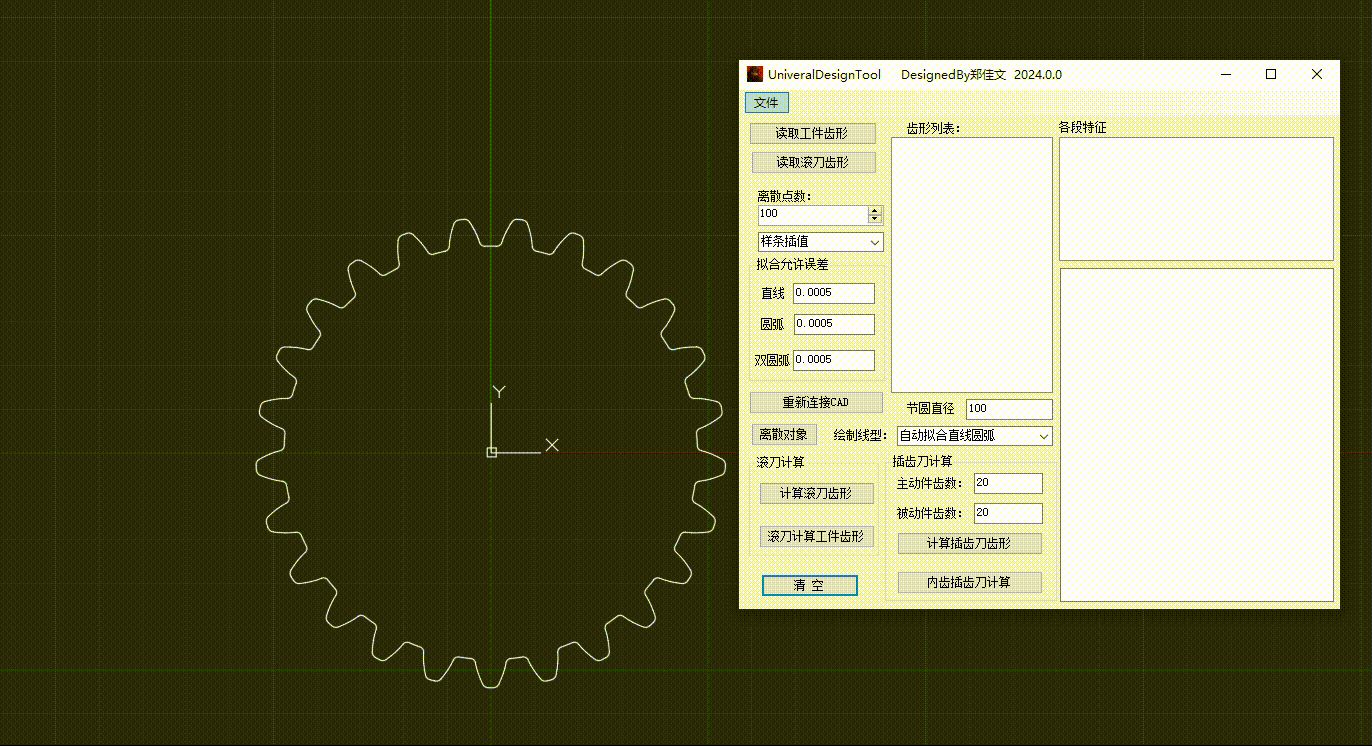Click the 双圆弧 tolerance field

click(x=834, y=360)
